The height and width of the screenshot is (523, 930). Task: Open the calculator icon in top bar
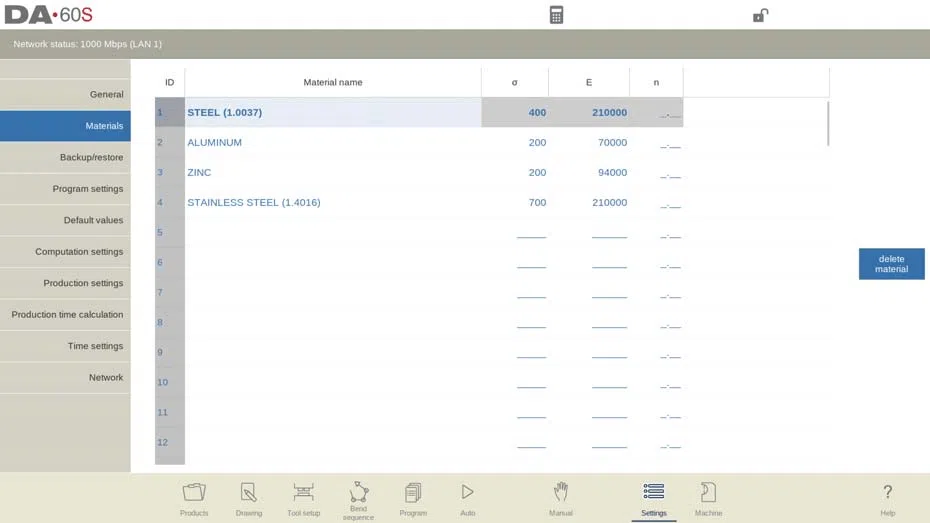point(556,15)
